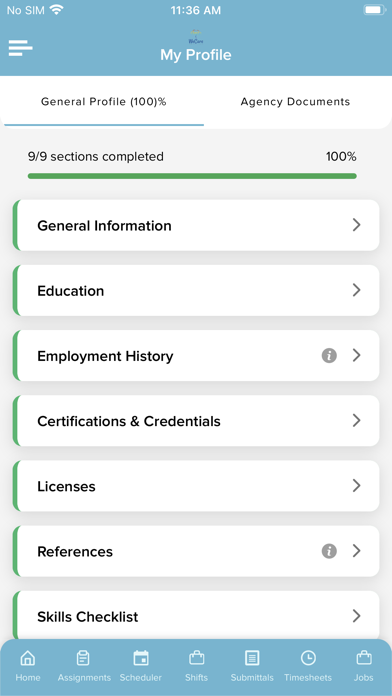
Task: Open the References section row
Action: 196,551
